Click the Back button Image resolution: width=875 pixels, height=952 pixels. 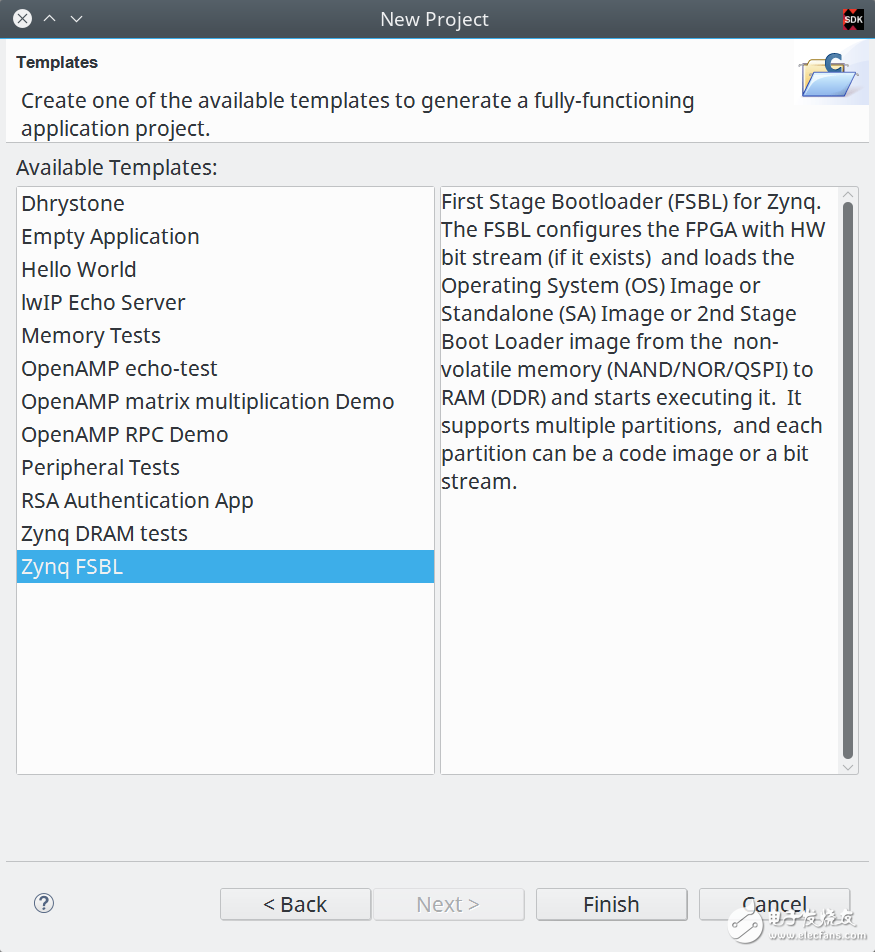pos(295,904)
